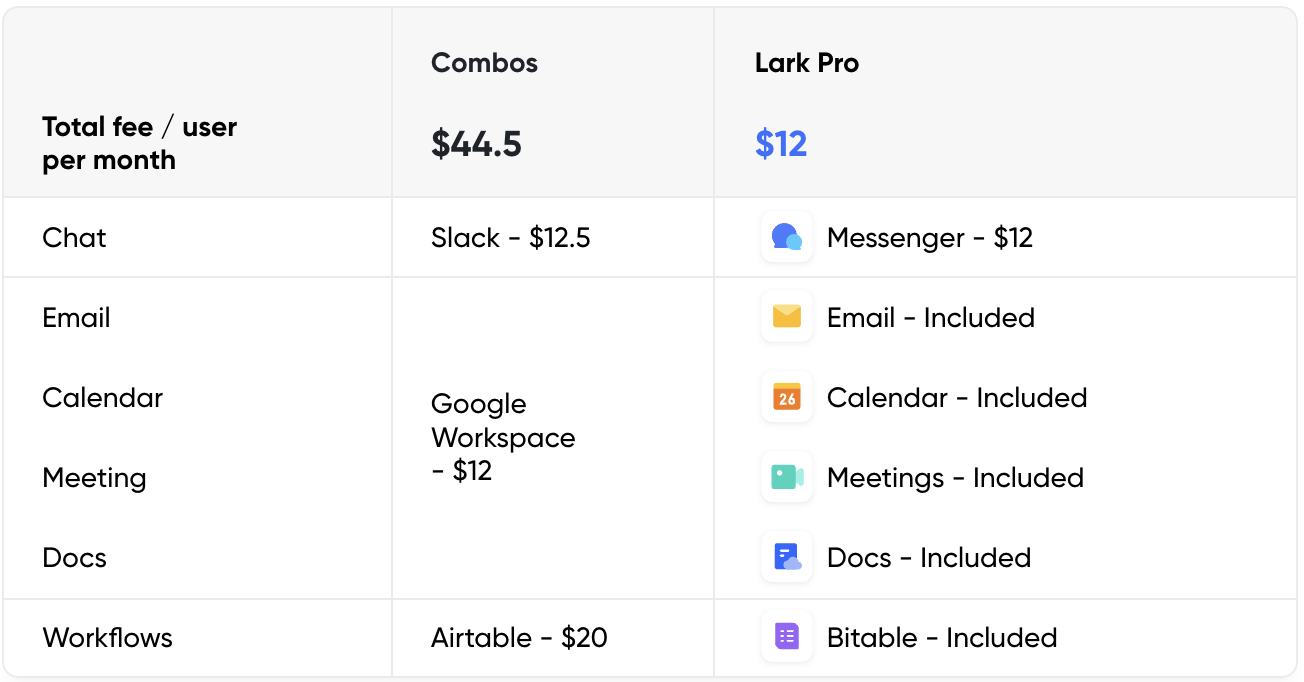Click the Messenger - $12 label

tap(929, 238)
